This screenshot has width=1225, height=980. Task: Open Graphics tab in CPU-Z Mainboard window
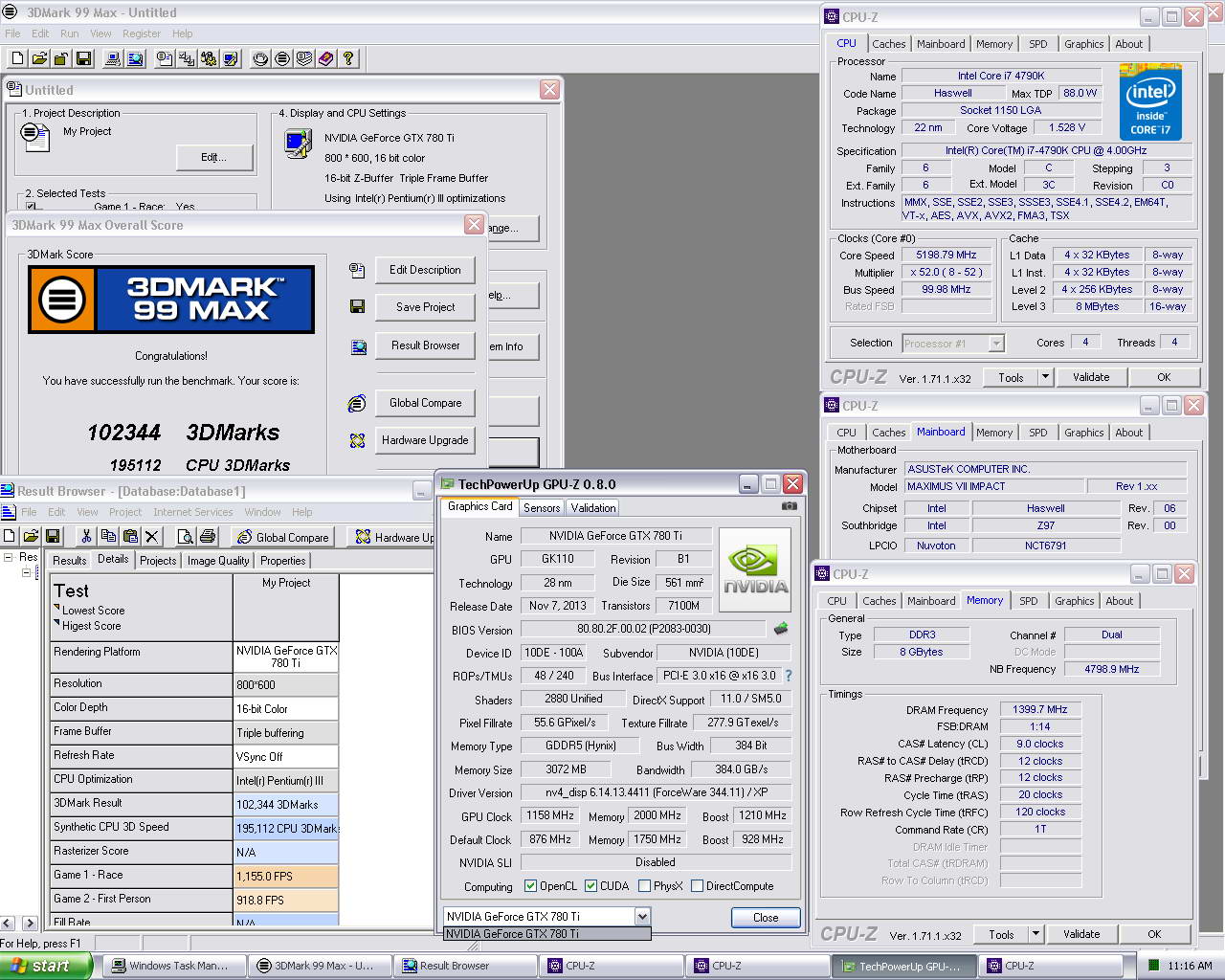tap(1083, 433)
